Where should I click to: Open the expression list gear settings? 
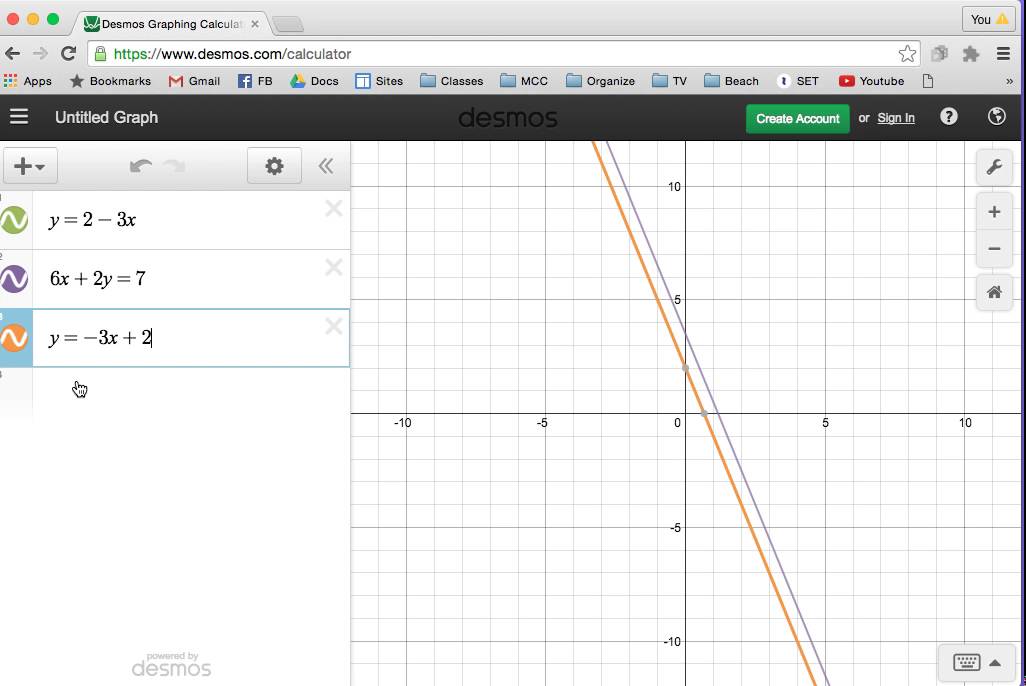pyautogui.click(x=274, y=166)
